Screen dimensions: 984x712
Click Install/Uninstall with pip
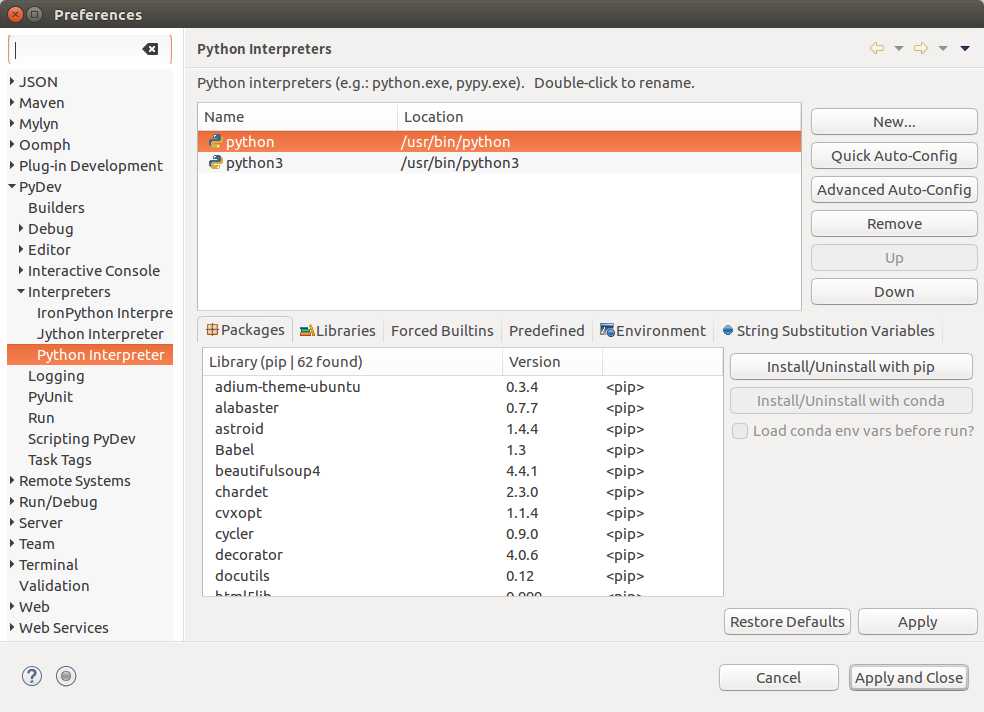pyautogui.click(x=851, y=366)
